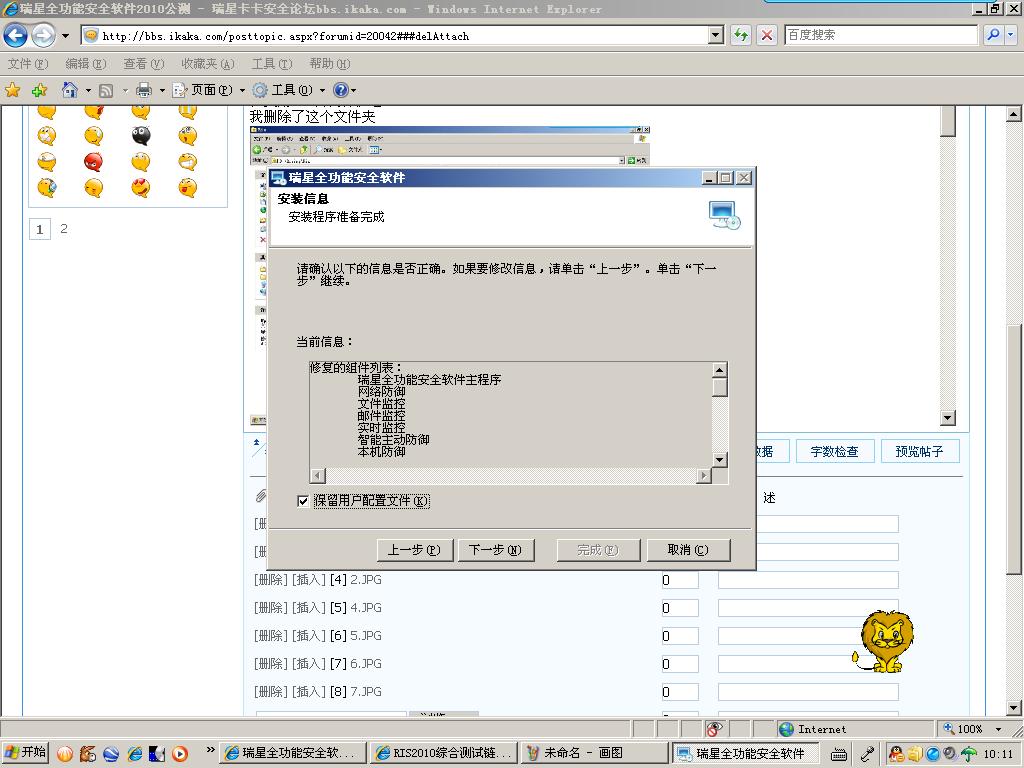Image resolution: width=1024 pixels, height=768 pixels.
Task: Open the 工具(O) gear toolbar dropdown
Action: [289, 90]
